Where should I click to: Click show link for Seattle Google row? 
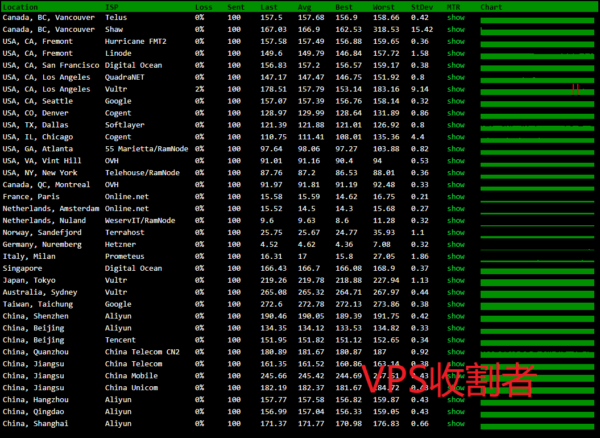tap(455, 101)
